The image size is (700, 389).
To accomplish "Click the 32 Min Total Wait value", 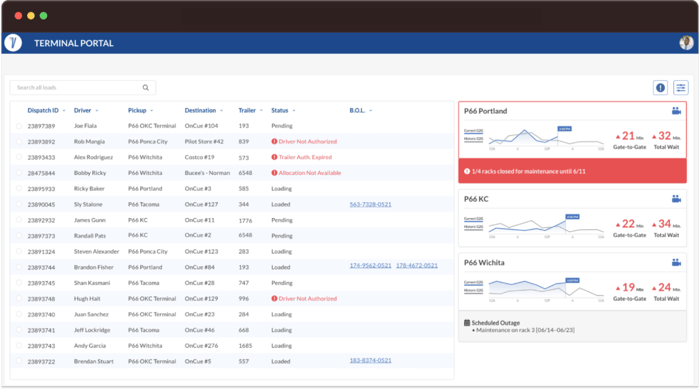I will point(666,136).
